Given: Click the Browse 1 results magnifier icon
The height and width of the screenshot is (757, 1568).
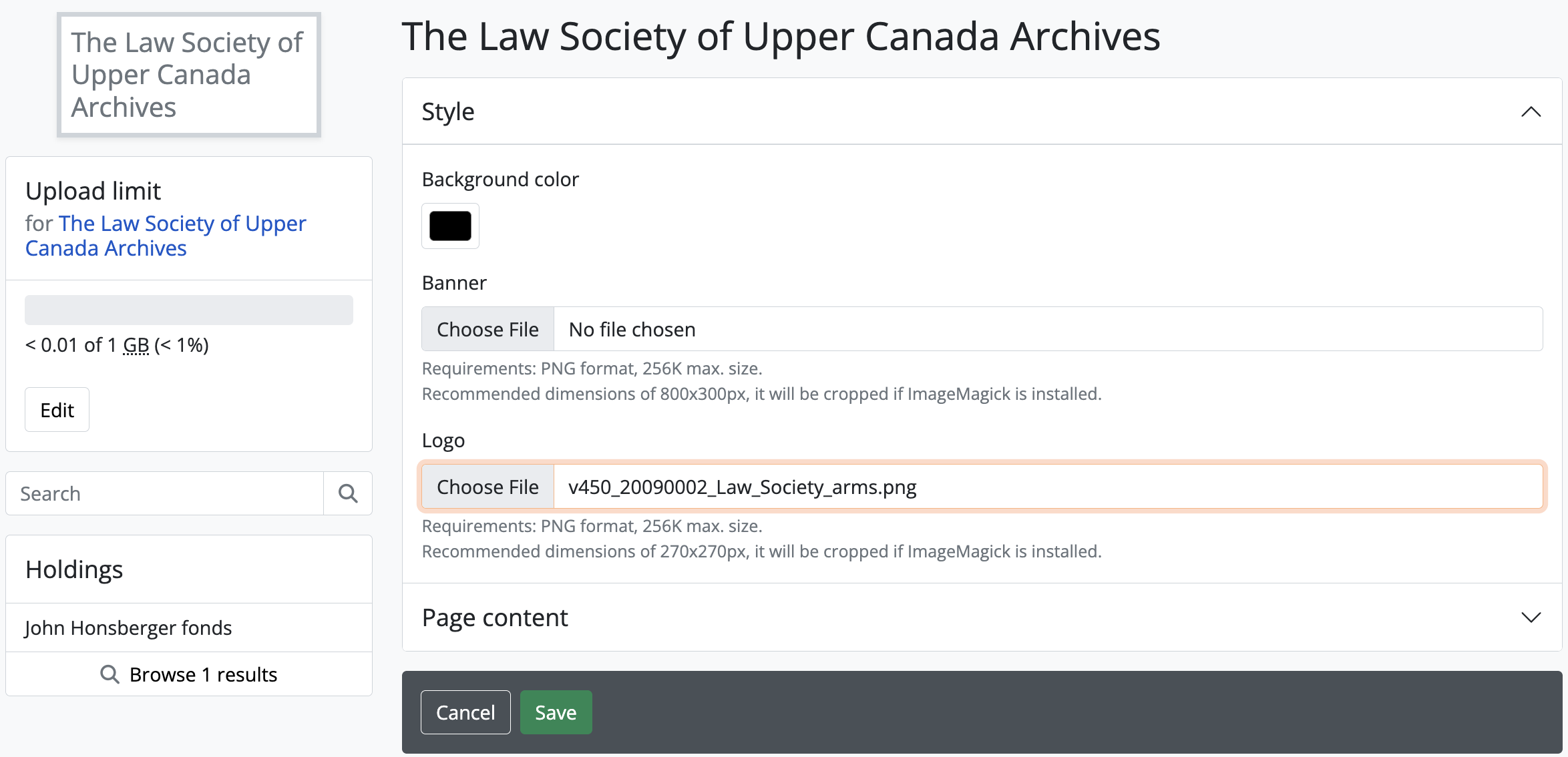Looking at the screenshot, I should (x=110, y=674).
